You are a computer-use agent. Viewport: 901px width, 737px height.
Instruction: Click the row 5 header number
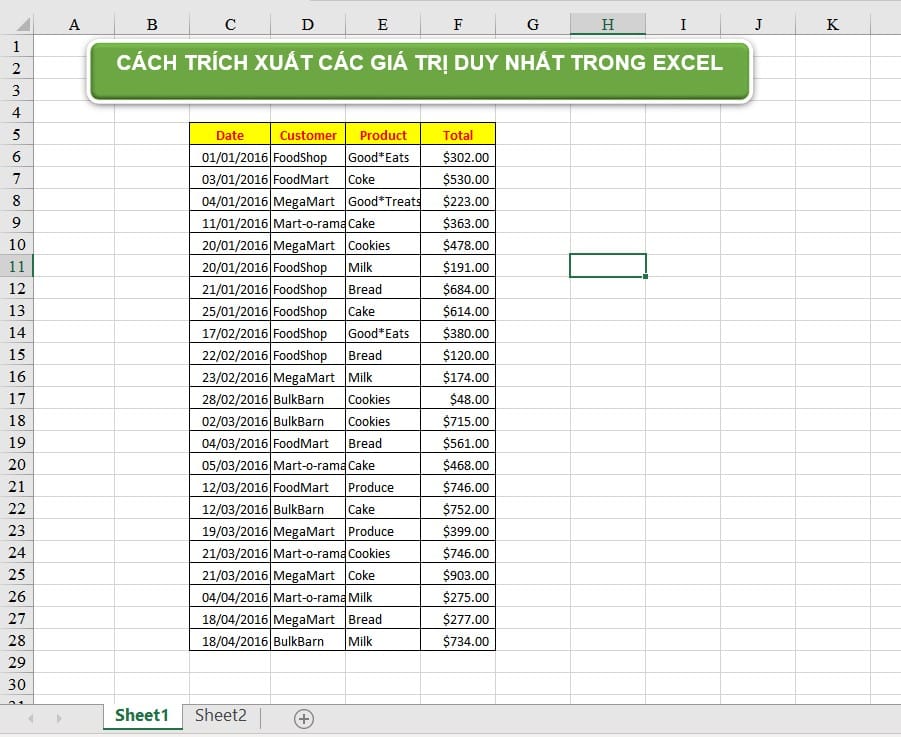(17, 135)
